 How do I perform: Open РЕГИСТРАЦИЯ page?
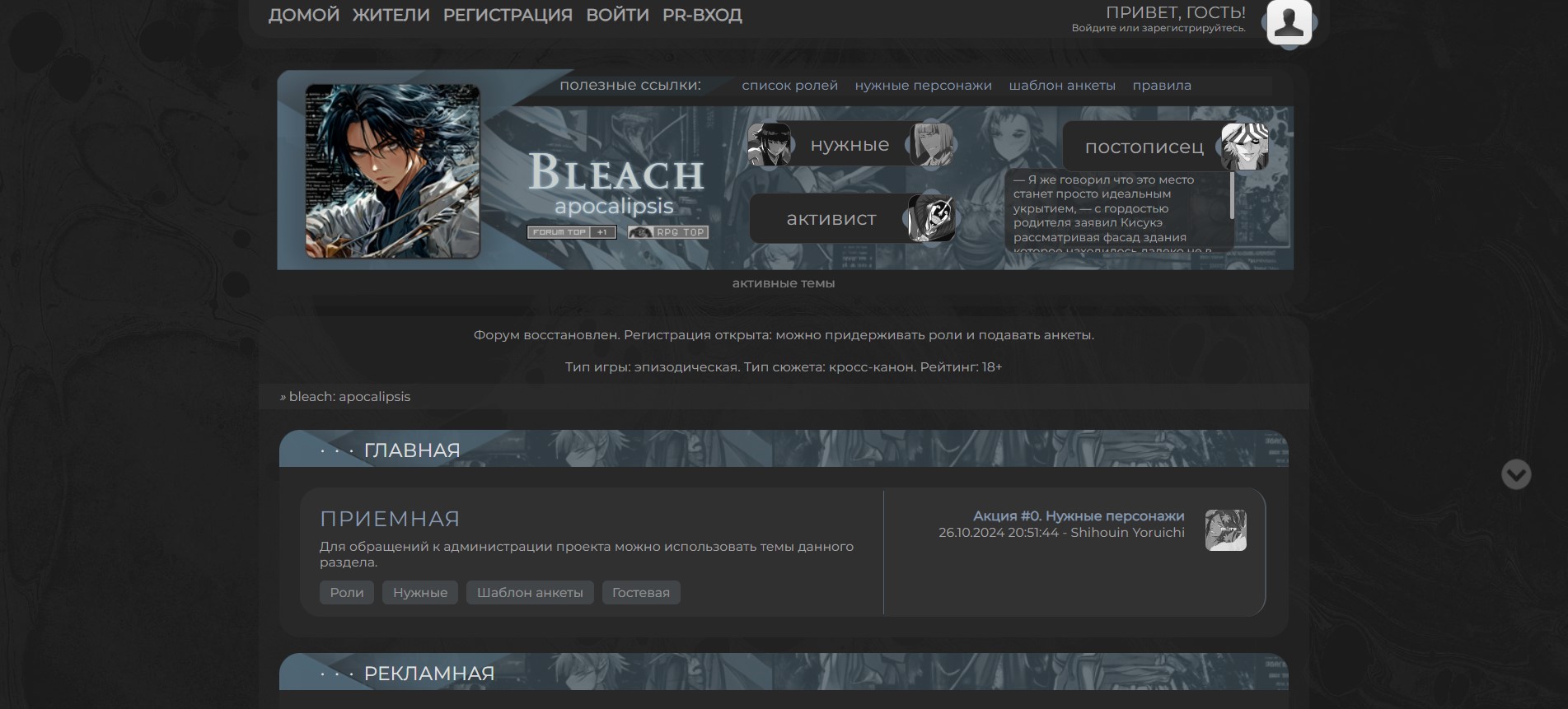coord(508,15)
